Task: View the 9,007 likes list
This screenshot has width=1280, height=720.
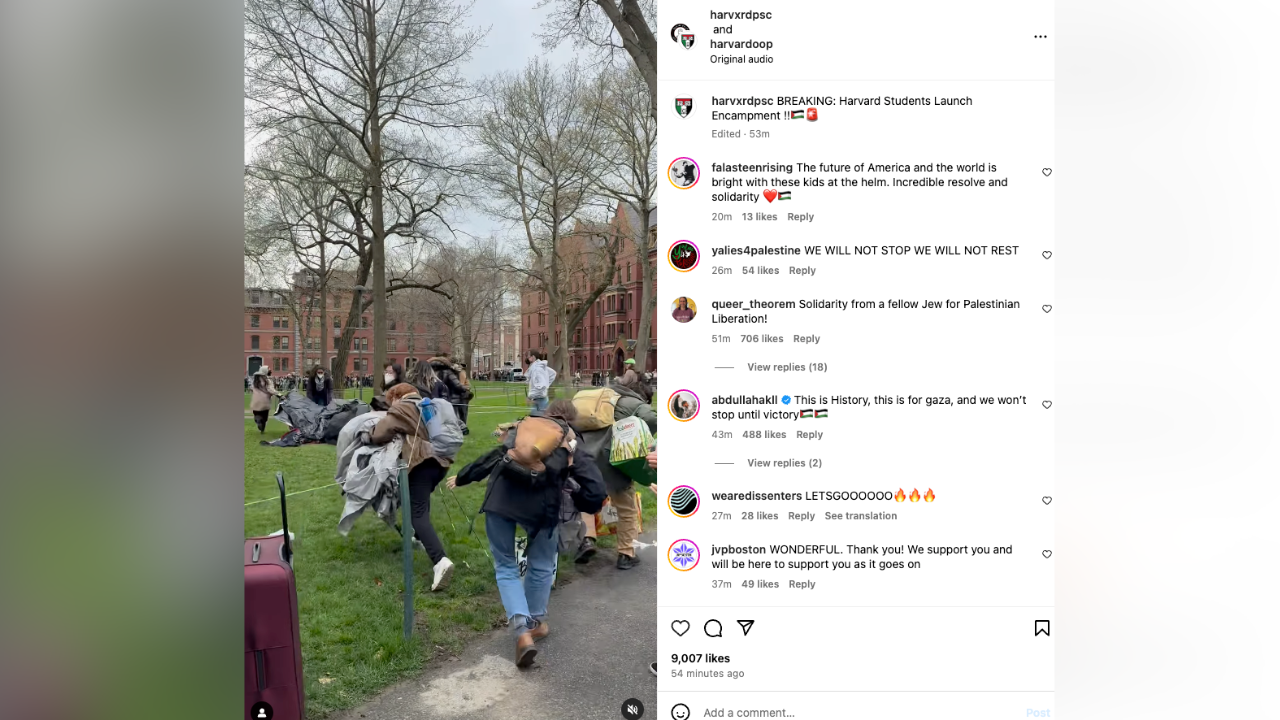Action: 700,658
